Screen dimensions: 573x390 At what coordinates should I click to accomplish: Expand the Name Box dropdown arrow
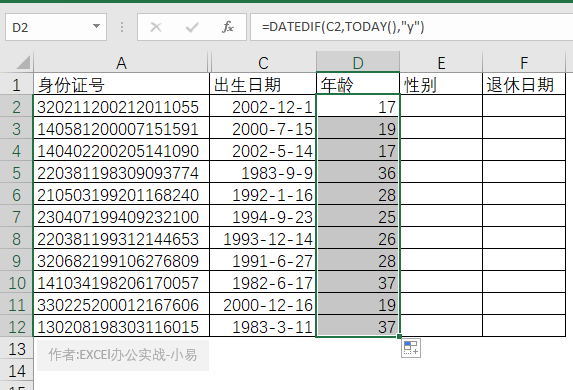pos(96,26)
